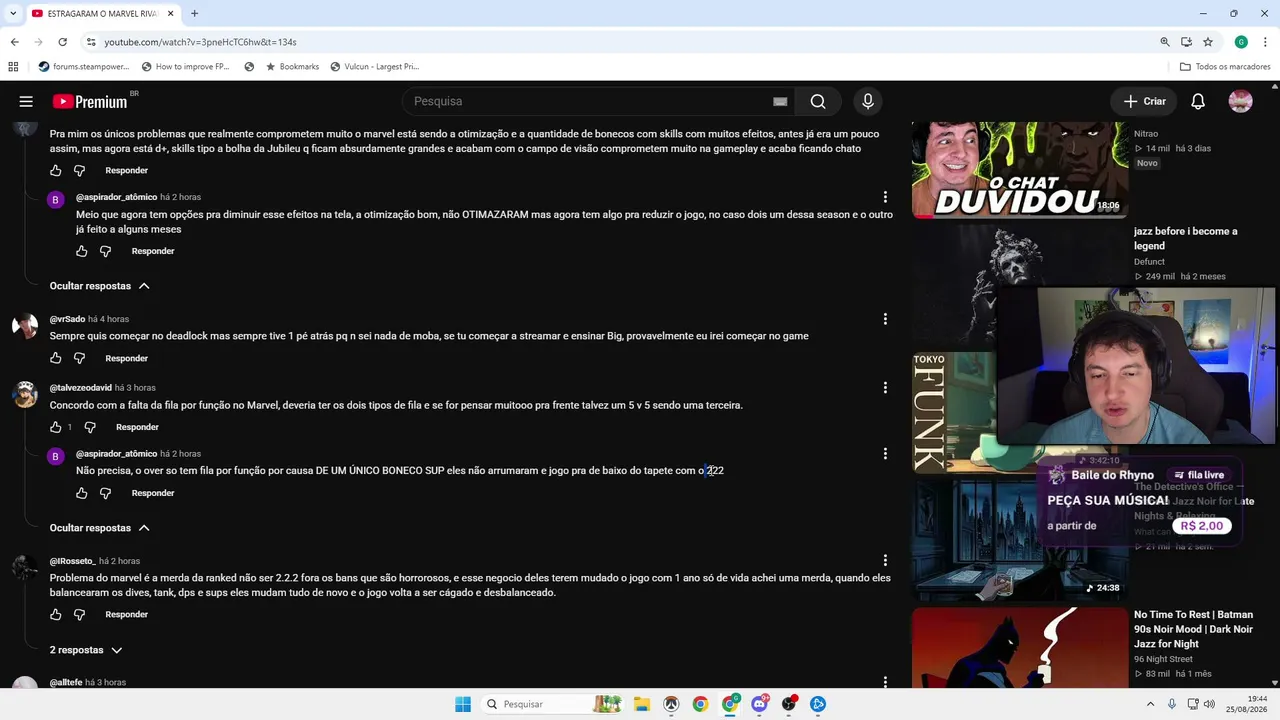Close the 'ESTRAGARAM O MARVEL RIVA...' tab

168,14
